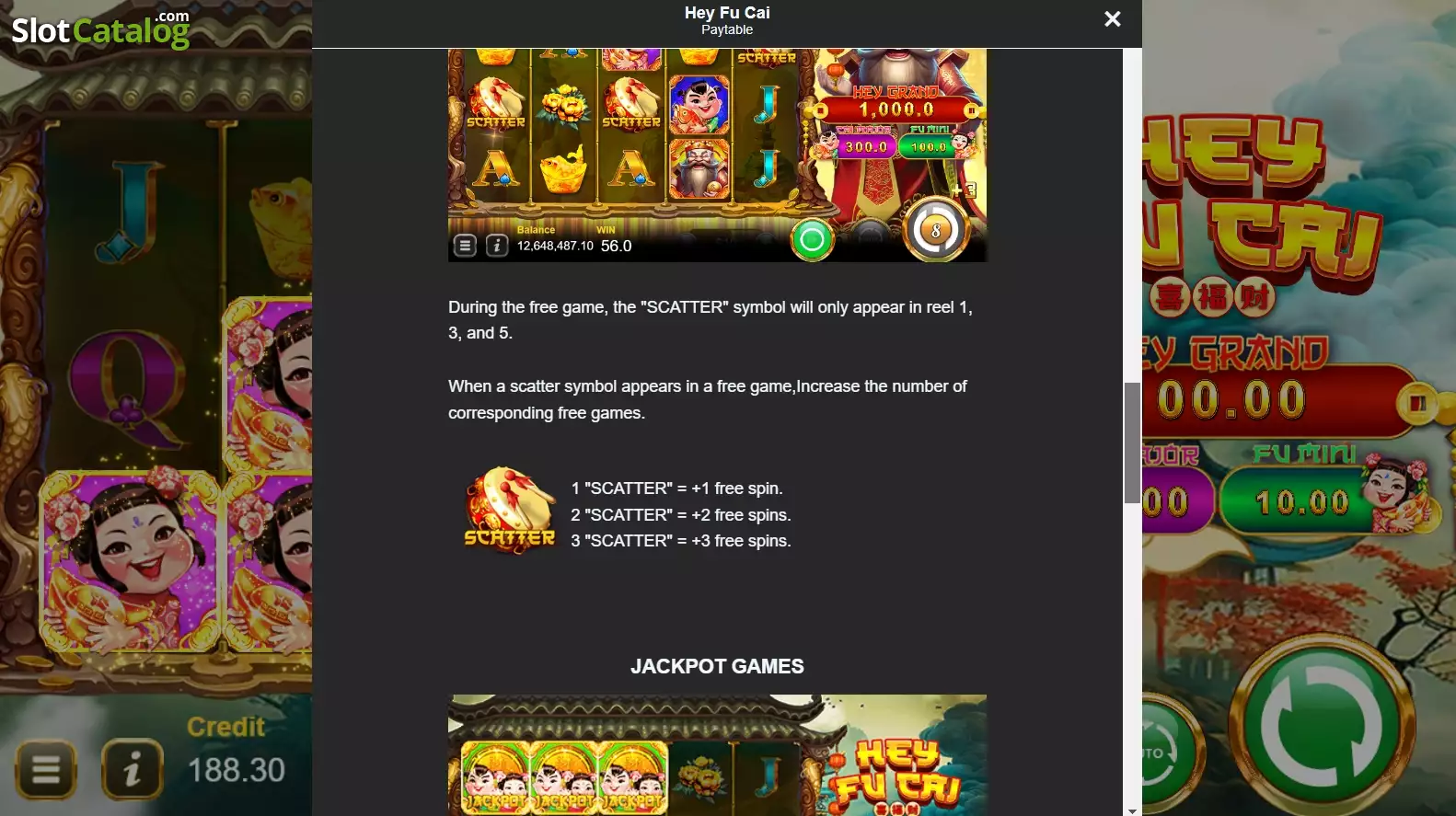Click the paytable scrollbar thumb

point(1132,442)
